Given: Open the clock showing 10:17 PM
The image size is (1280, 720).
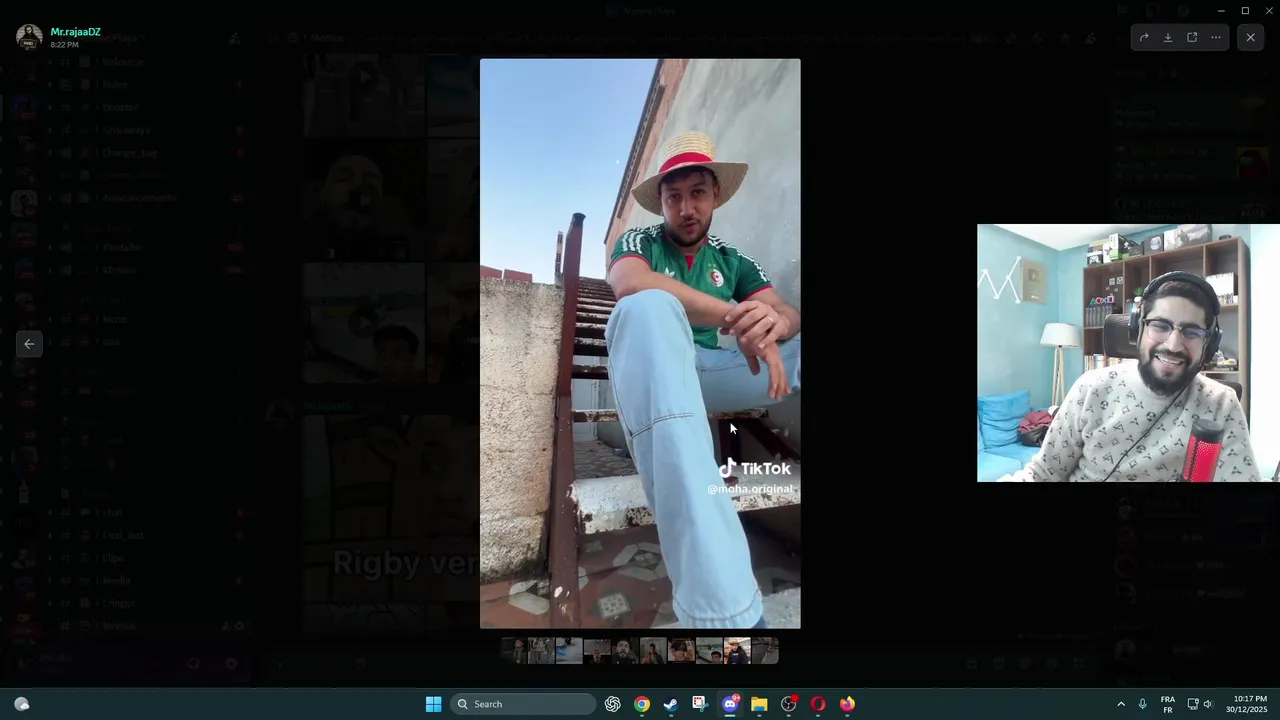Looking at the screenshot, I should click(1249, 704).
